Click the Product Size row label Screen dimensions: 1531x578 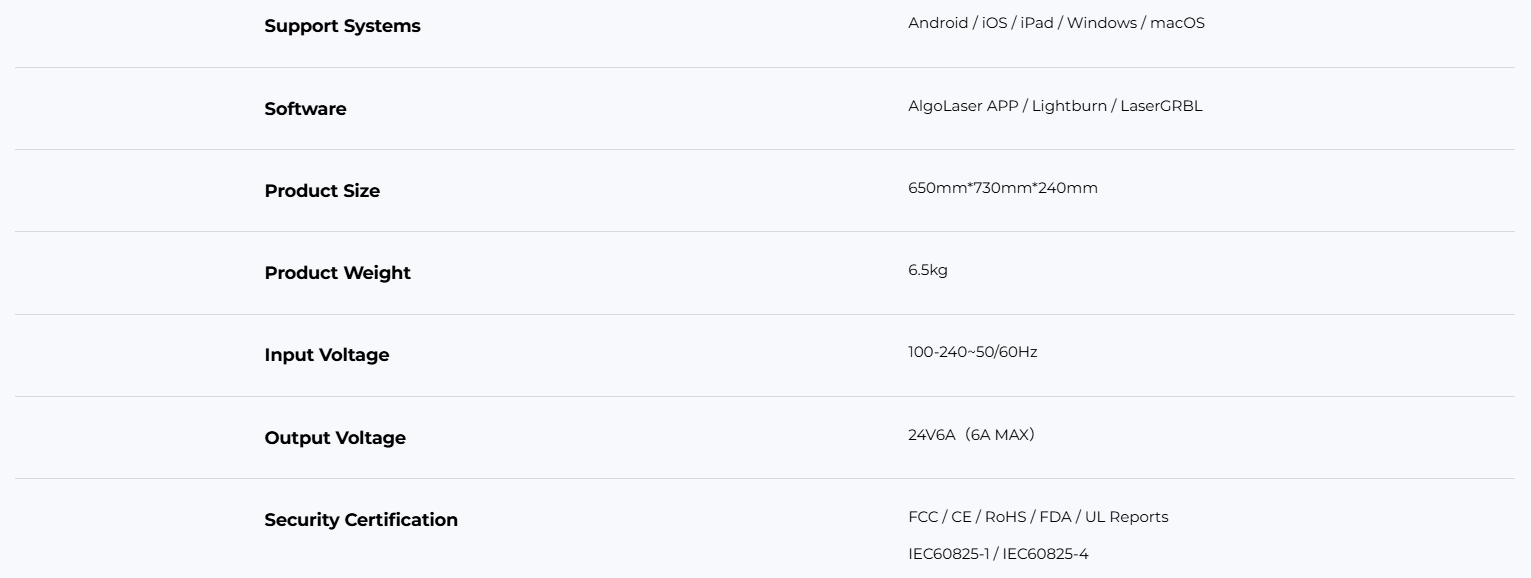tap(322, 191)
